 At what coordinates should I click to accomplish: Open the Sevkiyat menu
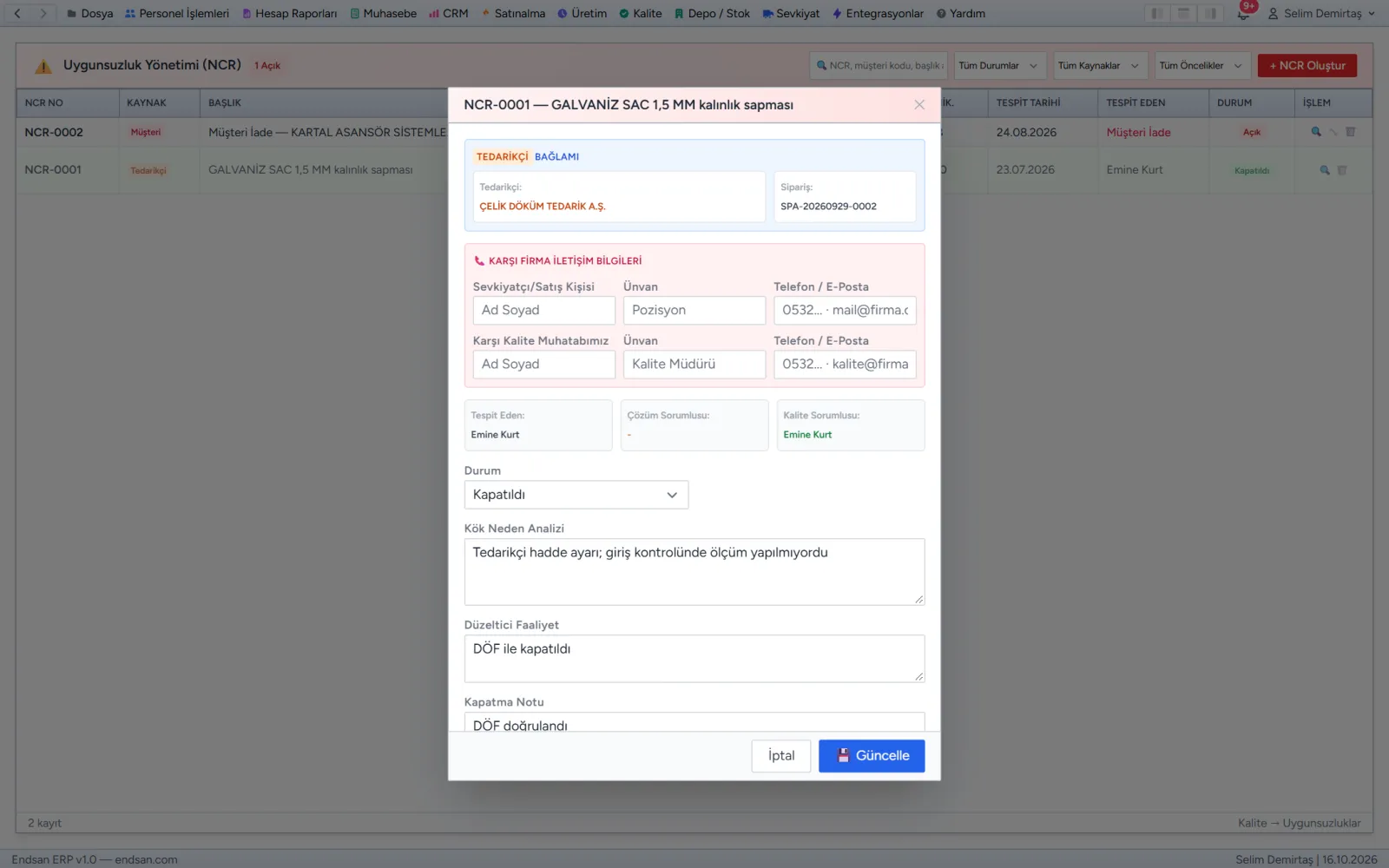click(x=791, y=13)
